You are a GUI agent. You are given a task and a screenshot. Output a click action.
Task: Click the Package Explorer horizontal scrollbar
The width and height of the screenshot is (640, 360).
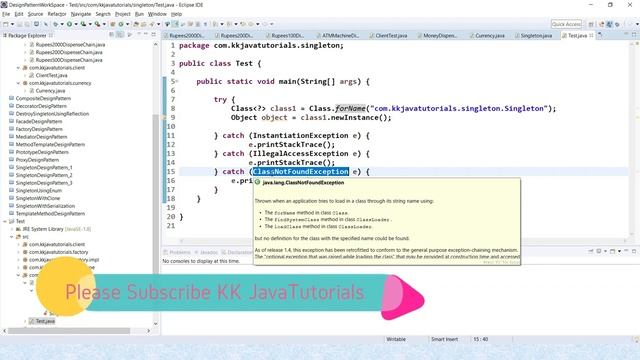tap(68, 331)
